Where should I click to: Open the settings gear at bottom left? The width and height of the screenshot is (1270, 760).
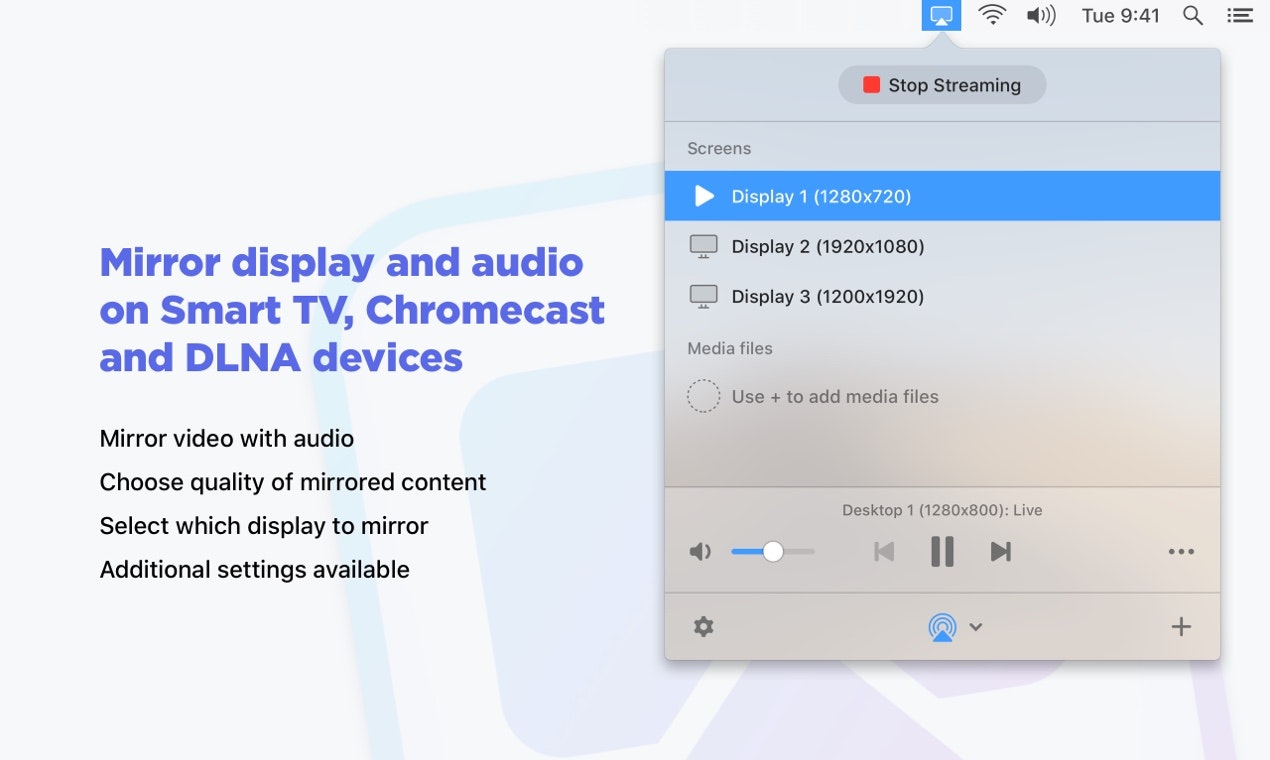(704, 626)
